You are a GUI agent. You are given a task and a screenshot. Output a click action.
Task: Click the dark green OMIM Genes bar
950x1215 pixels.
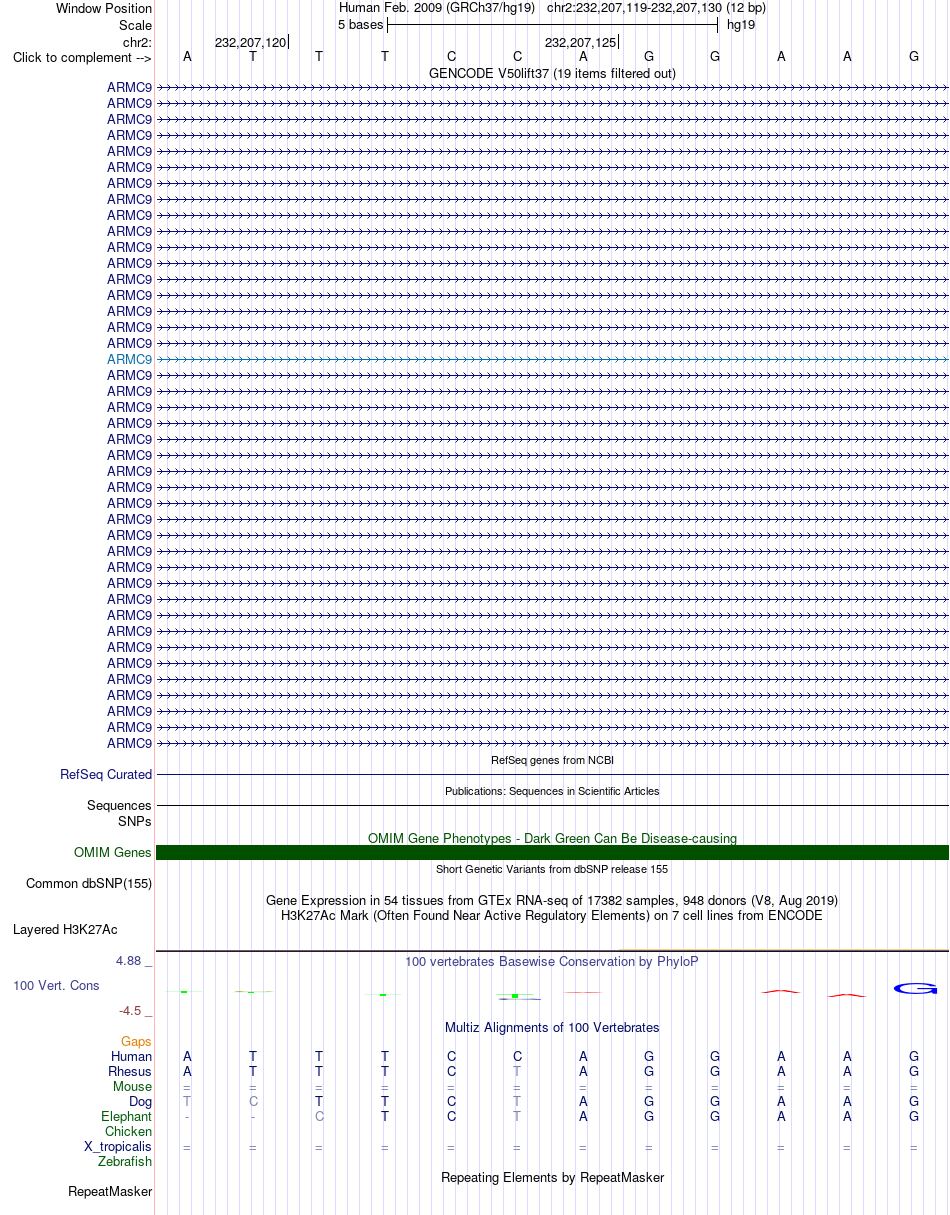pos(552,852)
